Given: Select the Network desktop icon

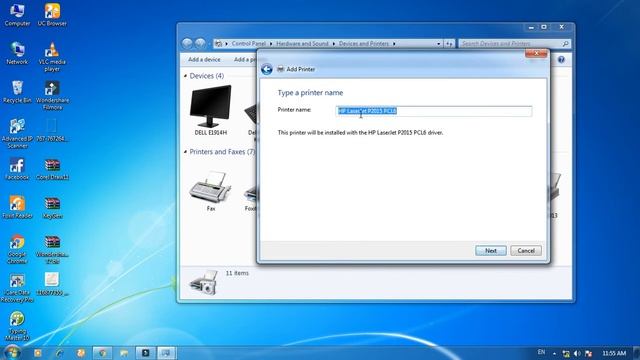Looking at the screenshot, I should (17, 53).
